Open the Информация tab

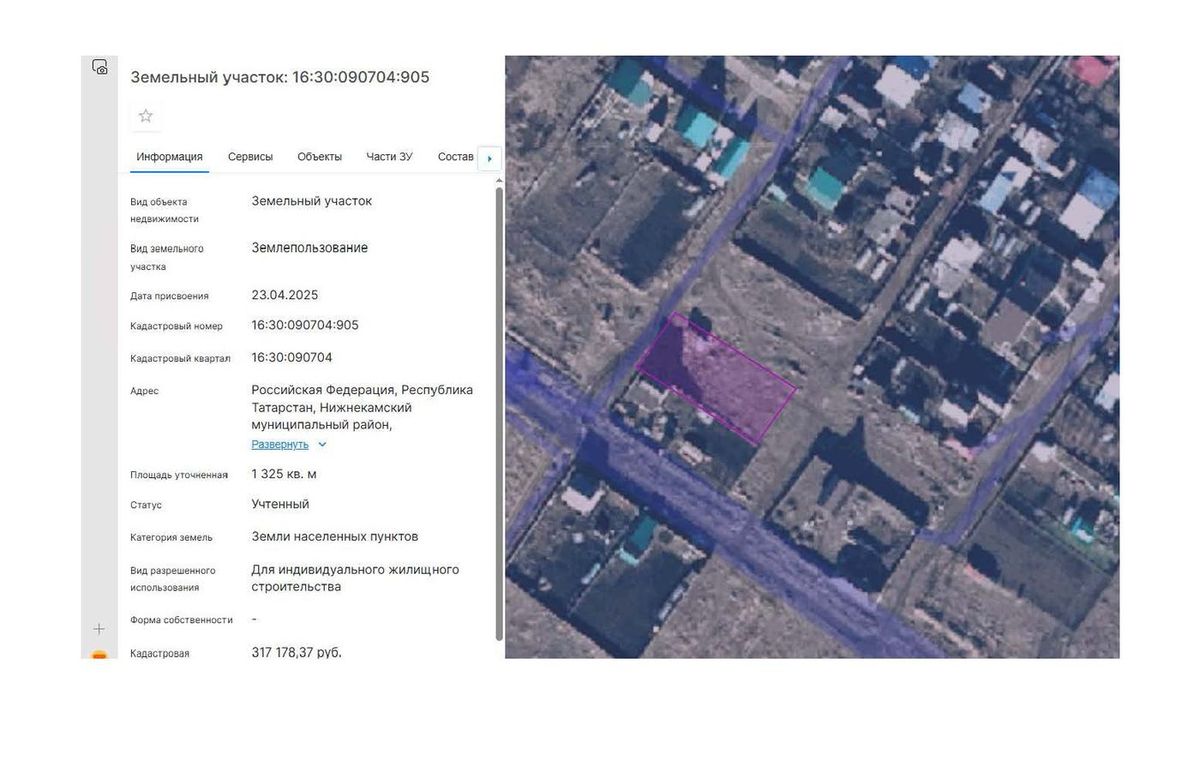pyautogui.click(x=170, y=157)
